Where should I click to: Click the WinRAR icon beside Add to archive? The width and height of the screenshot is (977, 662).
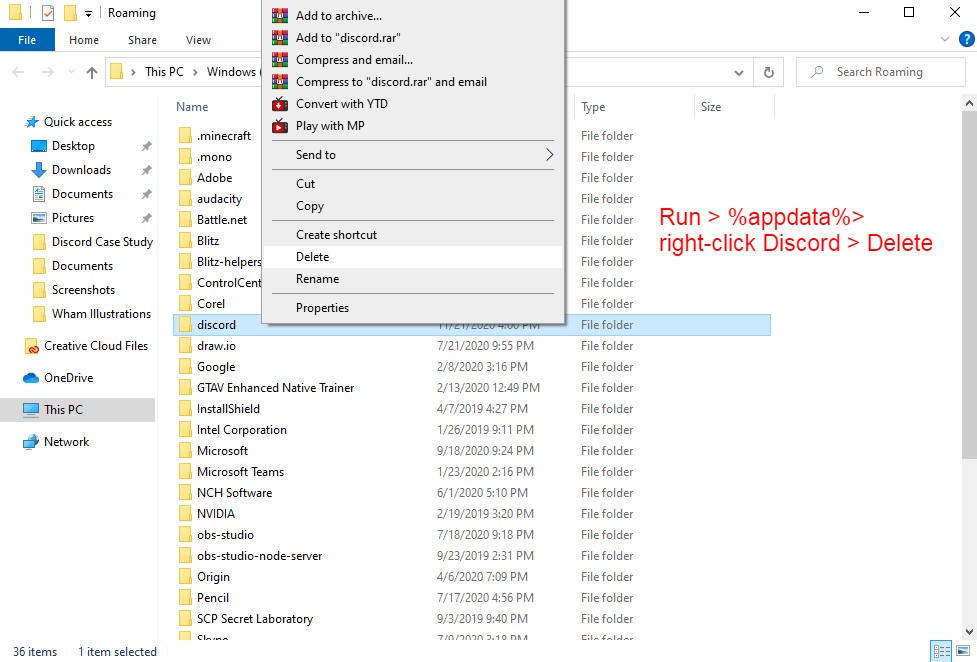pos(280,16)
